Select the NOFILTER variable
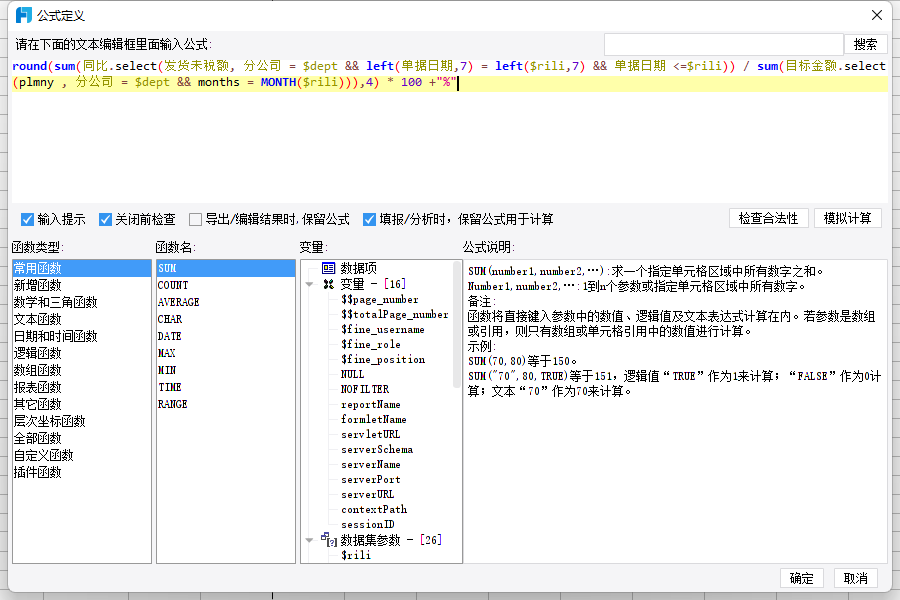This screenshot has width=900, height=600. [364, 389]
